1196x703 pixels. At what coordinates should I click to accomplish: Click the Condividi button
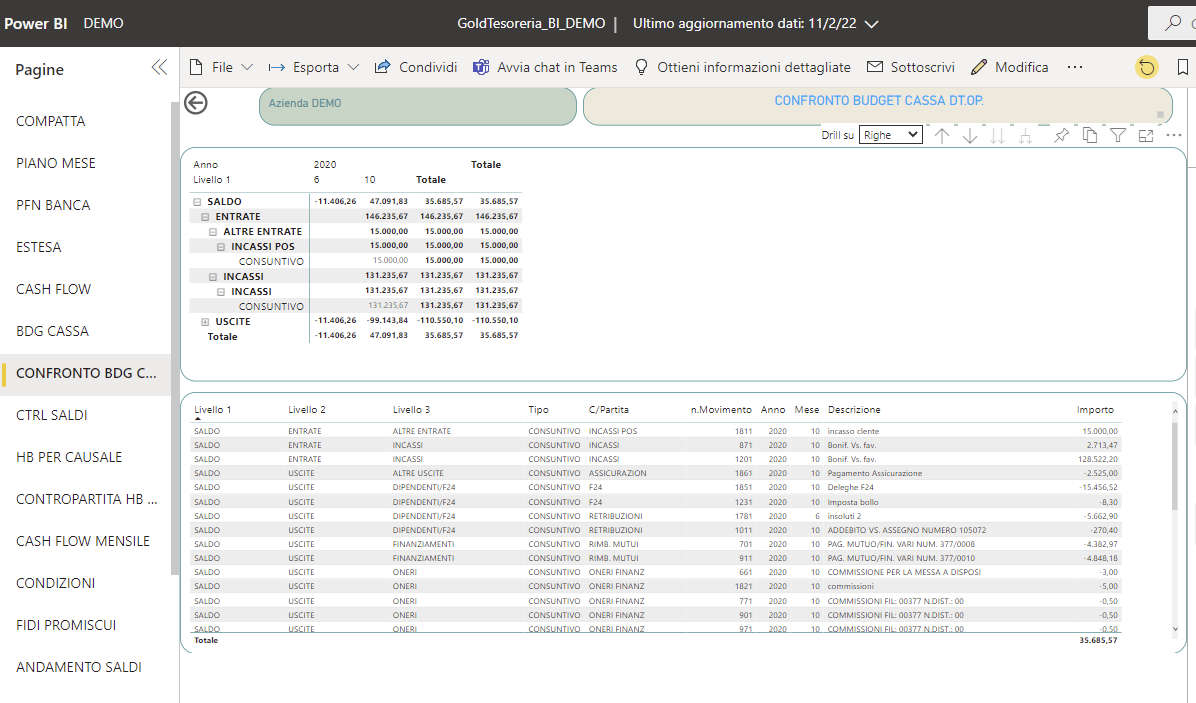click(x=415, y=67)
